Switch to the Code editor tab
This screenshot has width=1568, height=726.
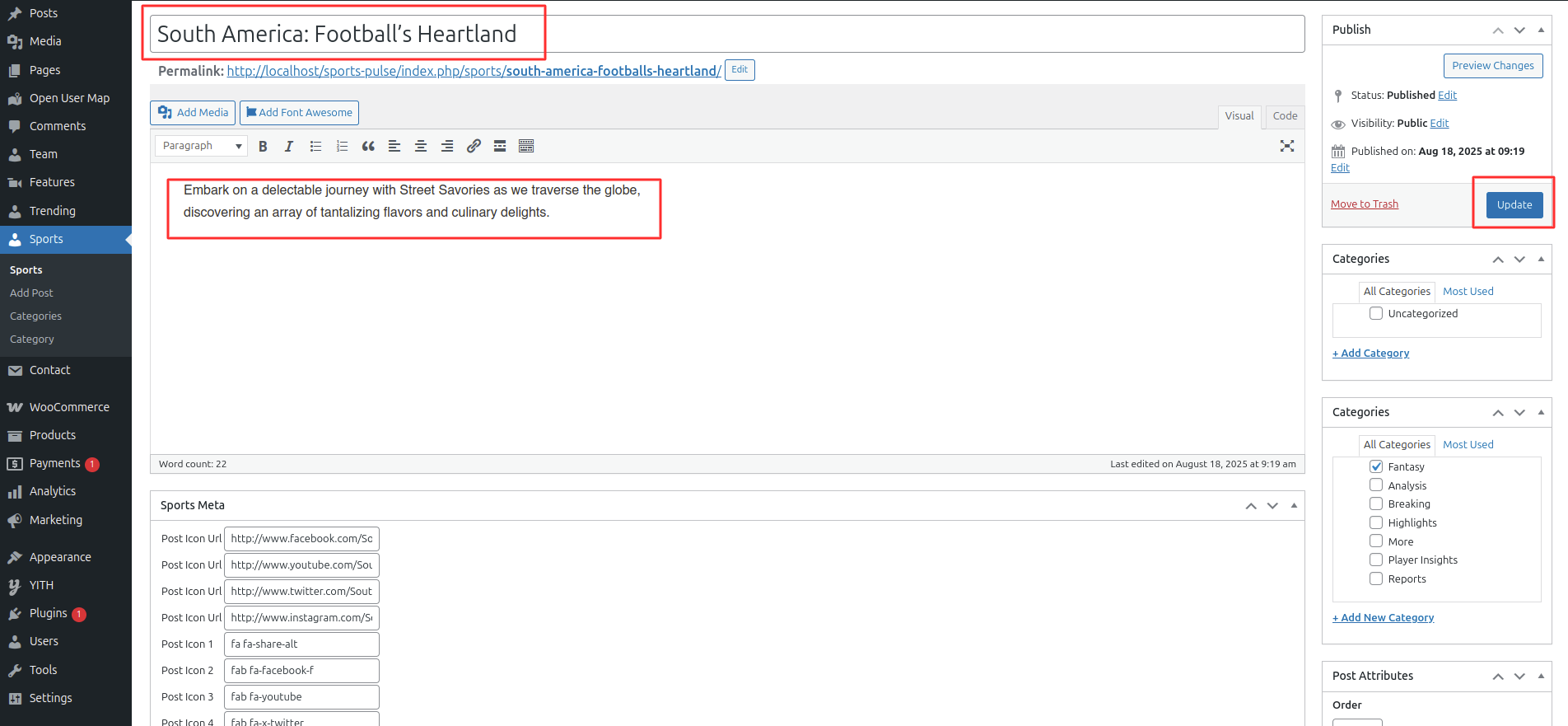tap(1285, 116)
